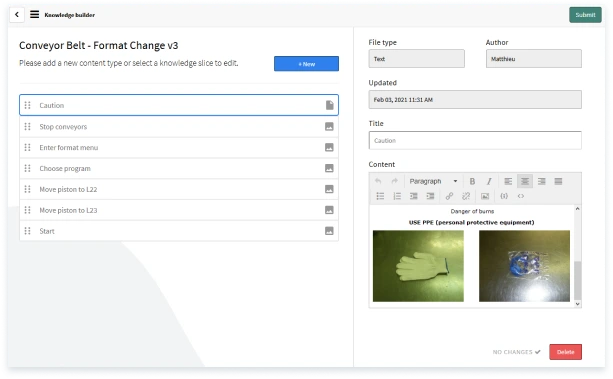The image size is (613, 379).
Task: Insert a link in the content
Action: coord(449,196)
